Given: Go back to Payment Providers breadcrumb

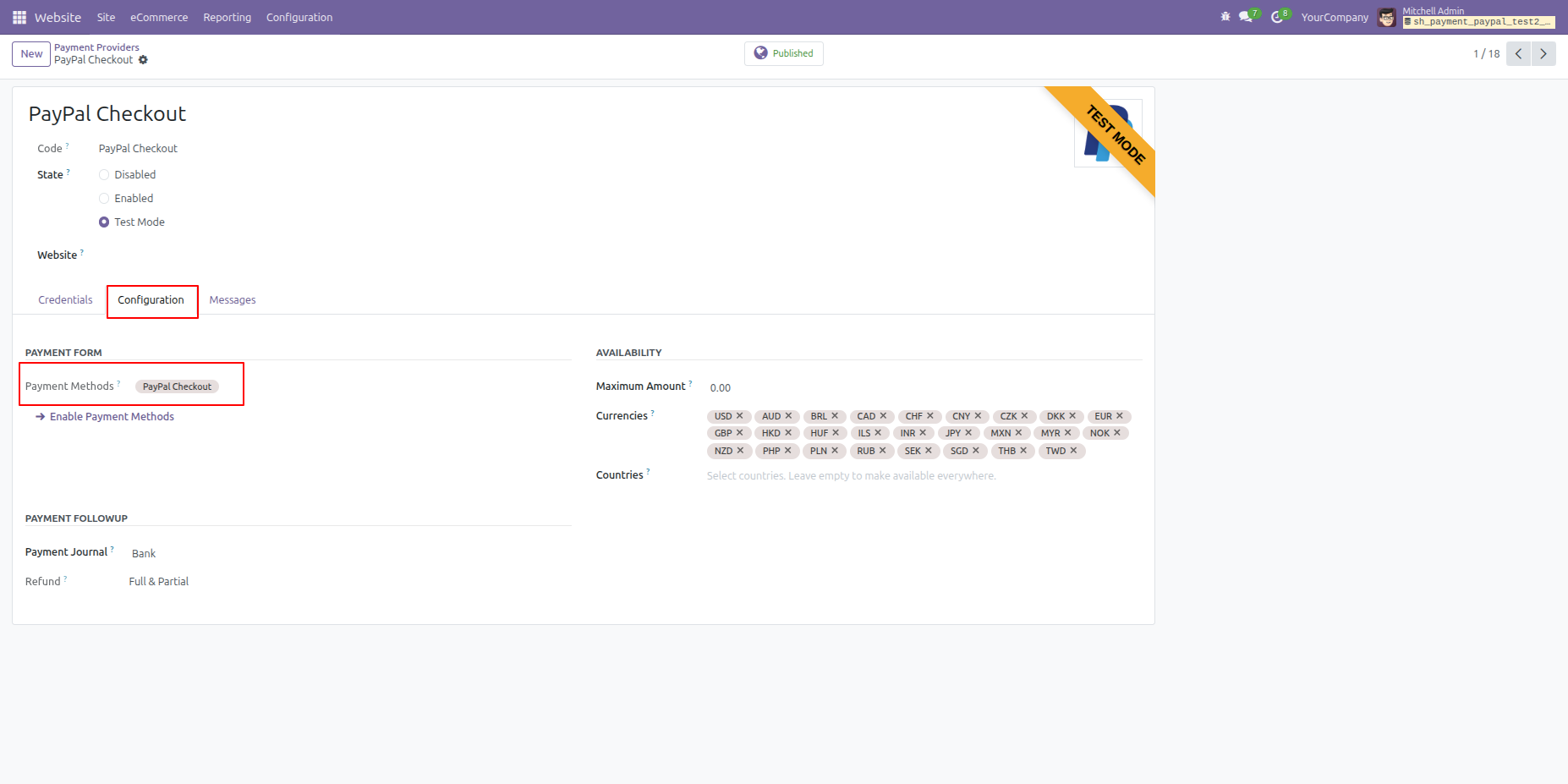Looking at the screenshot, I should (x=96, y=47).
